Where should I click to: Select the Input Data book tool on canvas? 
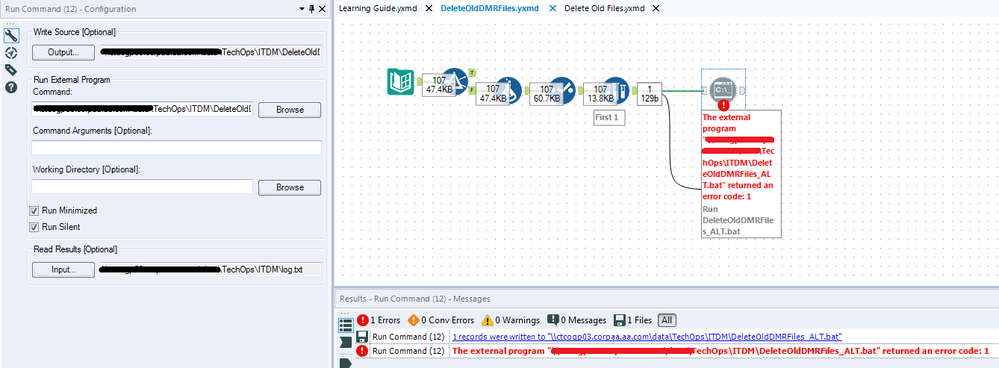[400, 82]
